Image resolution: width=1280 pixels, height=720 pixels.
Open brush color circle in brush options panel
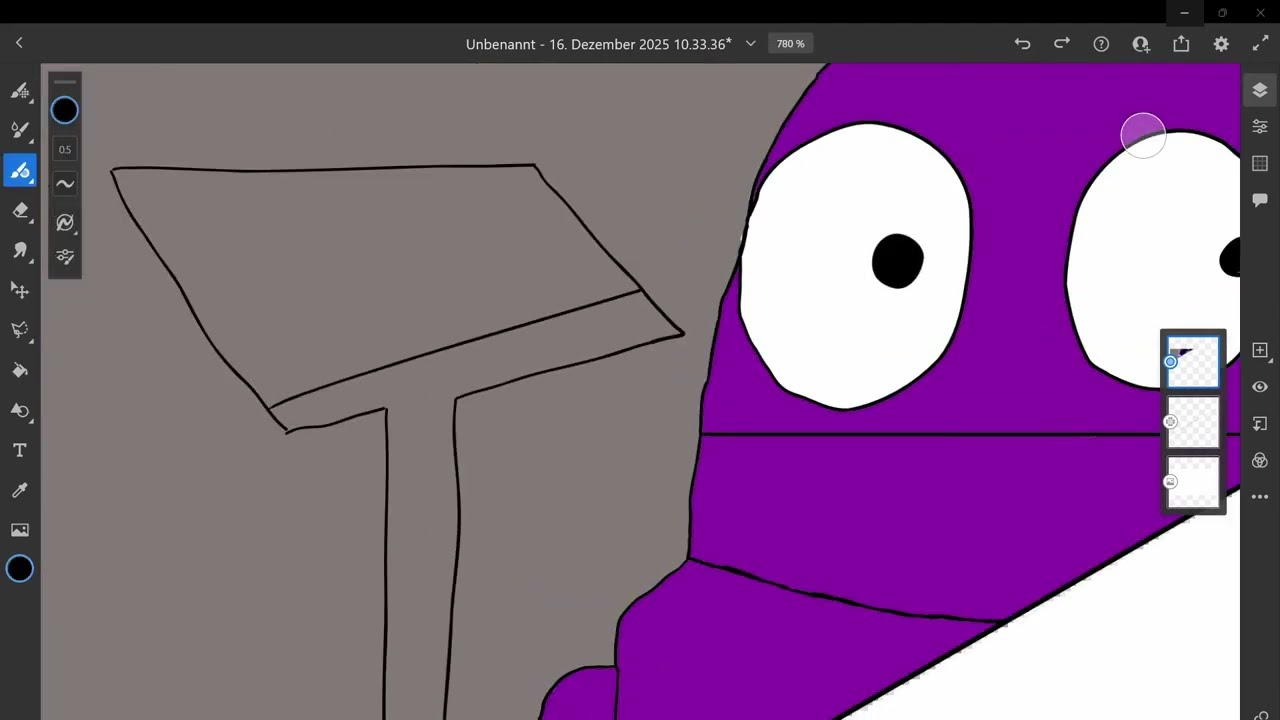tap(65, 110)
